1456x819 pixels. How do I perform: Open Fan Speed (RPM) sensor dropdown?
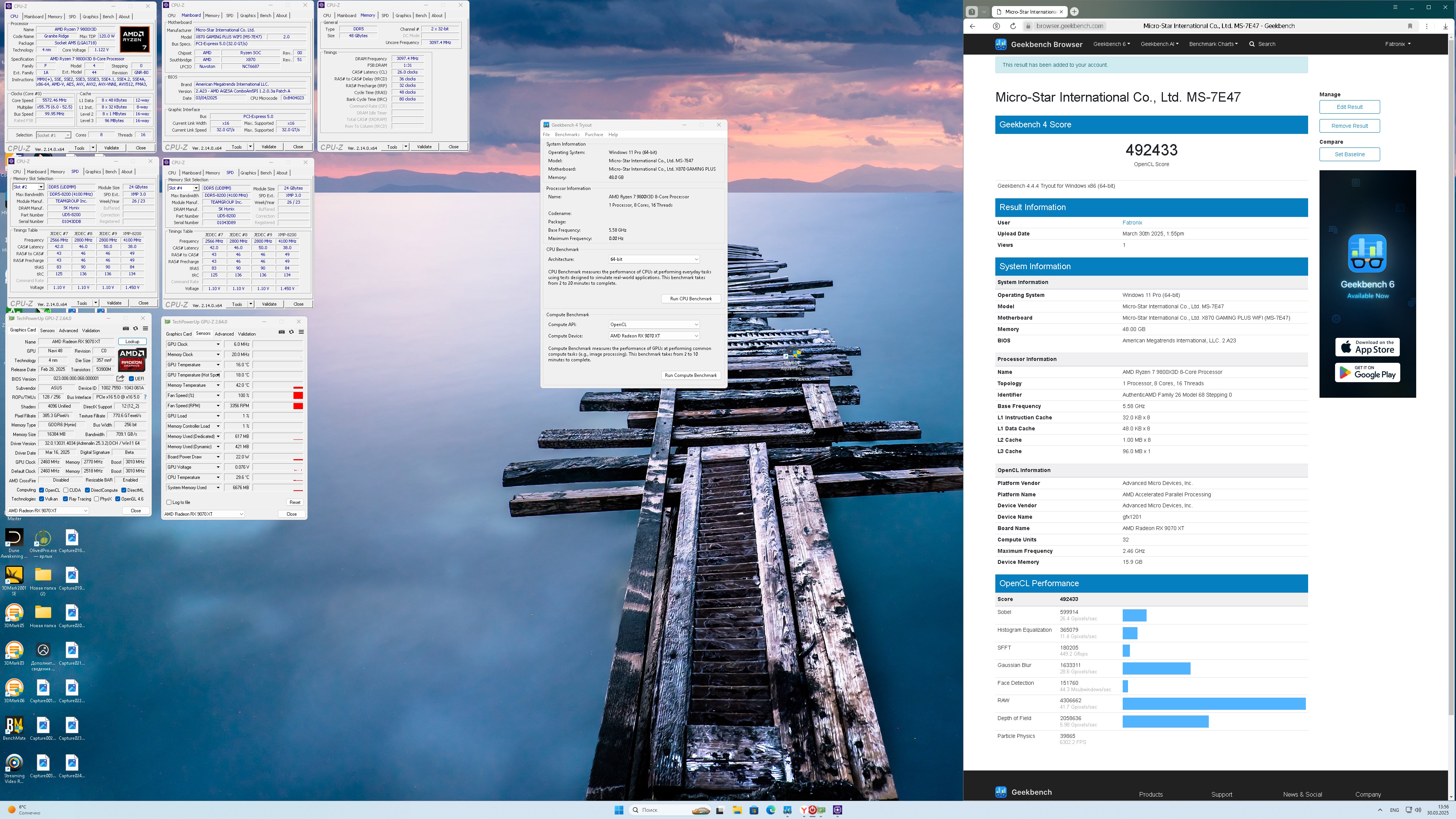click(x=218, y=406)
